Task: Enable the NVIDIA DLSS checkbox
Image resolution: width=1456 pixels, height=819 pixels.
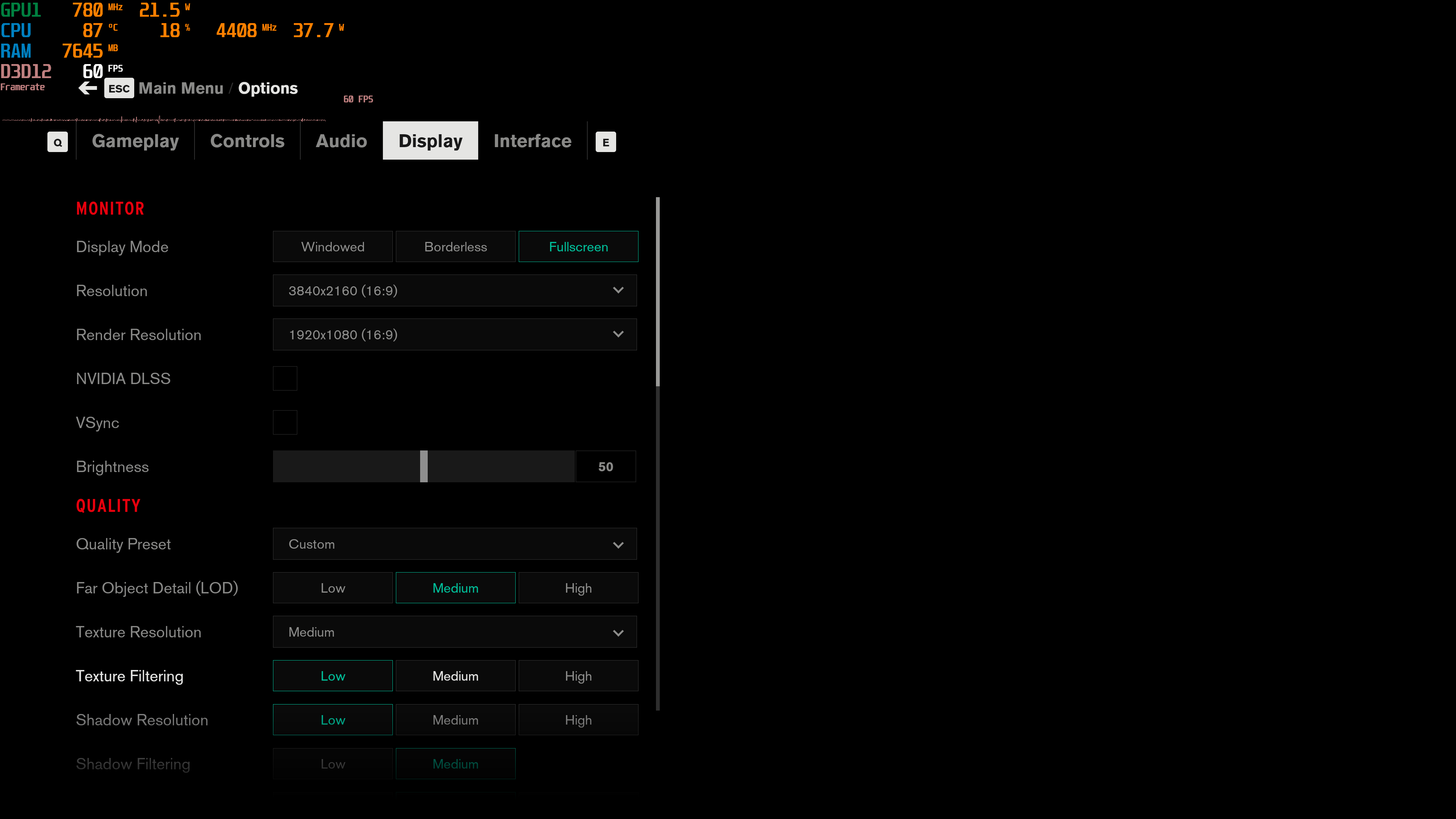Action: pyautogui.click(x=285, y=378)
